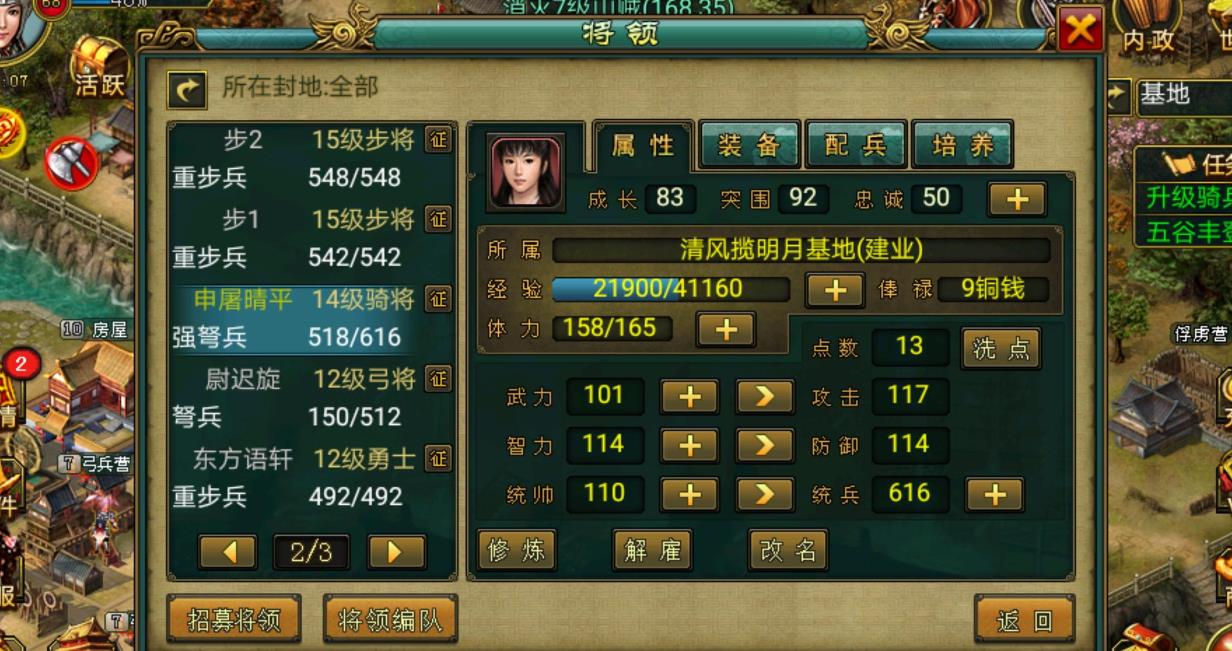Screen dimensions: 1232x651
Task: Click the general's portrait thumbnail
Action: click(526, 170)
